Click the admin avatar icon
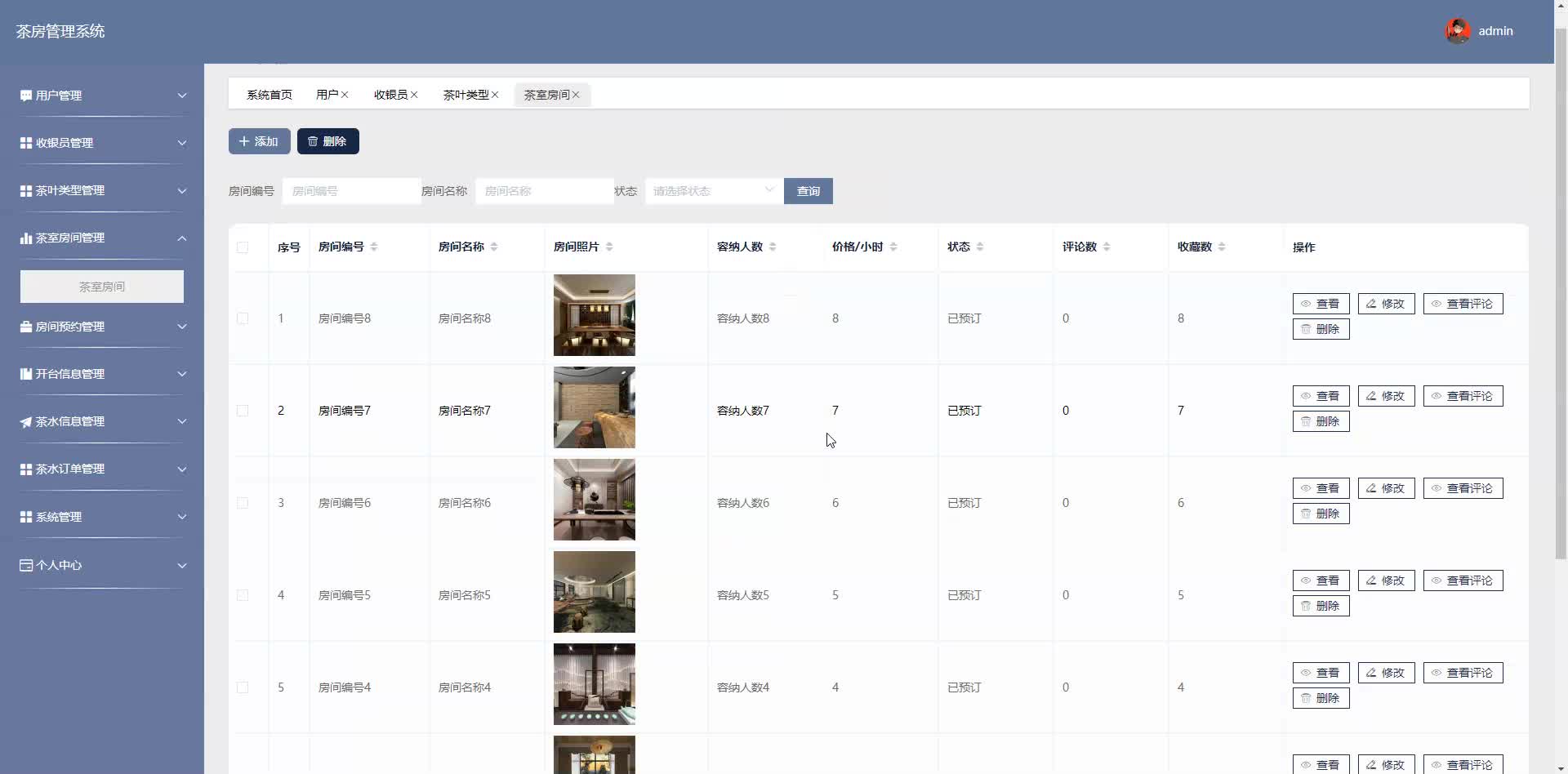The image size is (1568, 774). coord(1458,31)
